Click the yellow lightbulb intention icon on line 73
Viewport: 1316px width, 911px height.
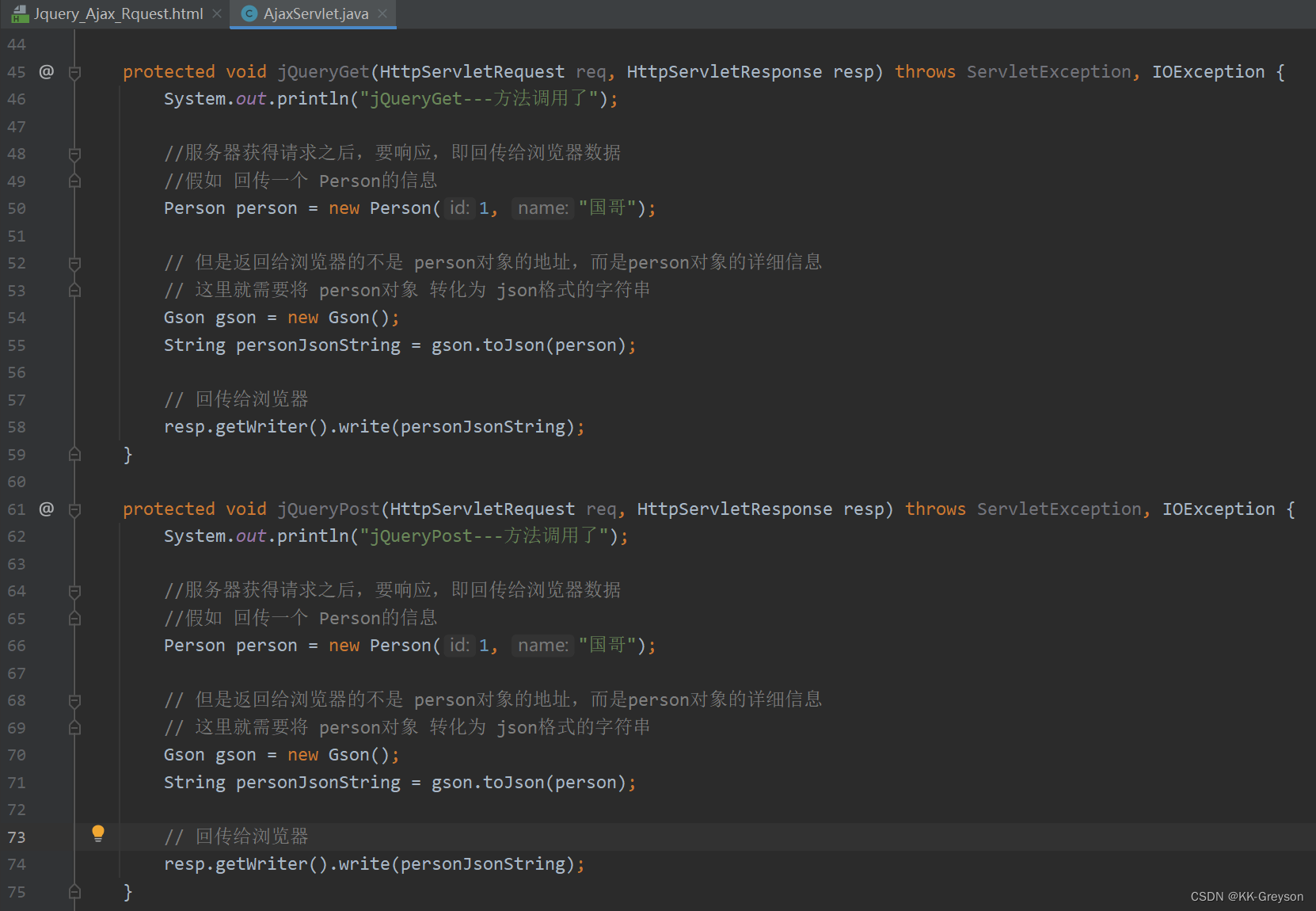(x=98, y=833)
